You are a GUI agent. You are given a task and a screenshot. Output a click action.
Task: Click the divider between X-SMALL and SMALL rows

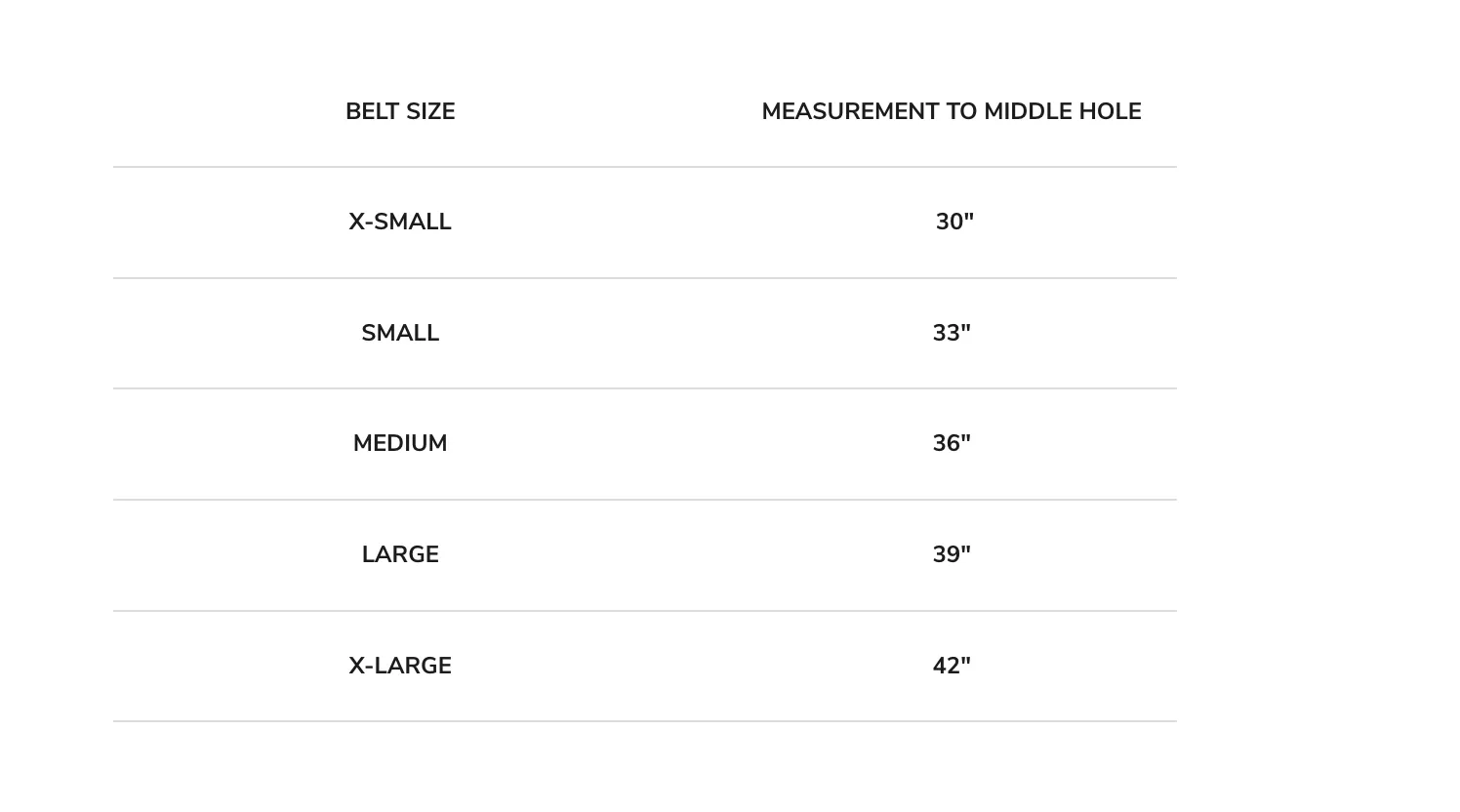click(644, 278)
